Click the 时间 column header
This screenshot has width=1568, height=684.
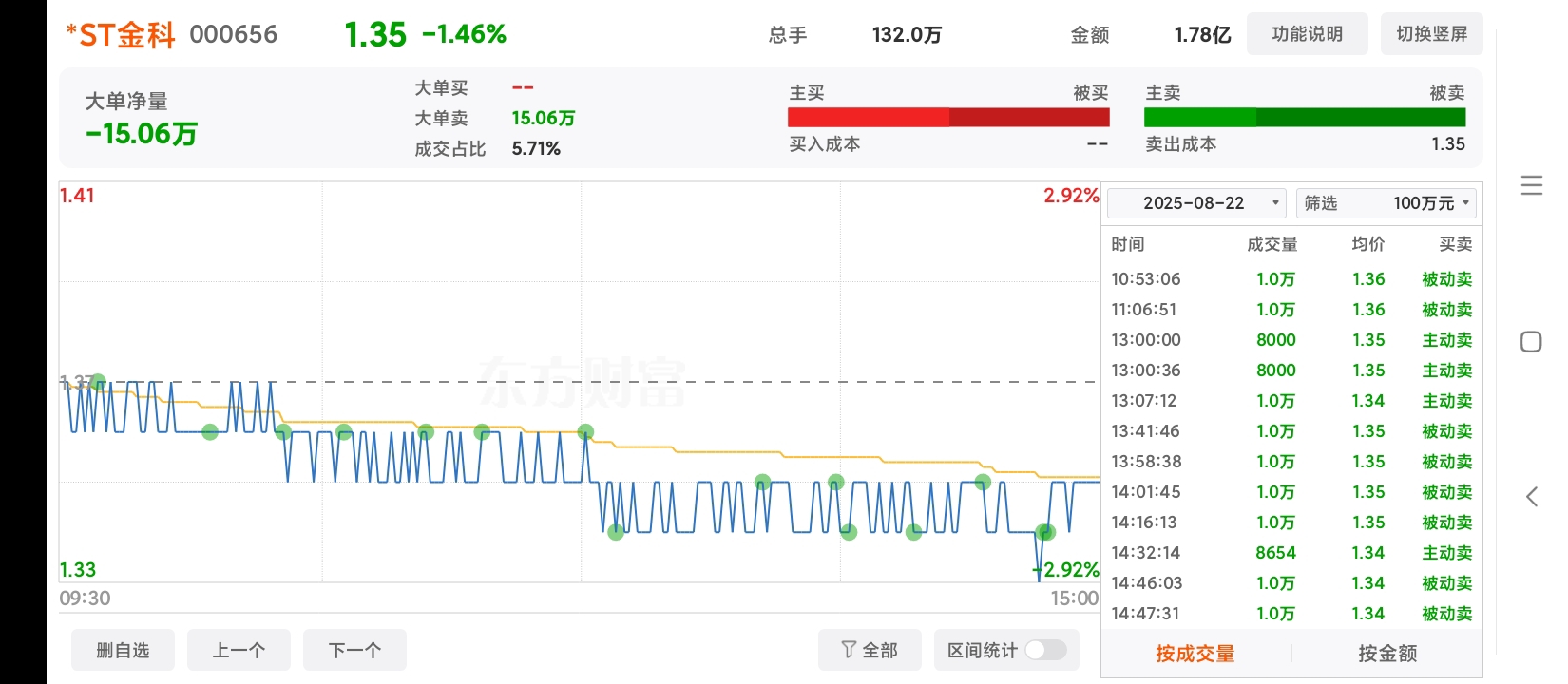[1128, 244]
